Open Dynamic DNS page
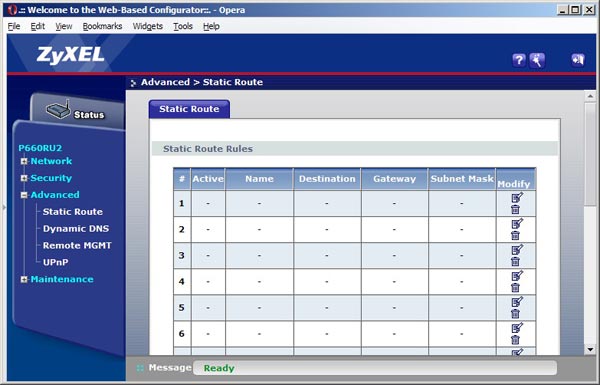Screen dimensions: 600x385 coord(76,228)
